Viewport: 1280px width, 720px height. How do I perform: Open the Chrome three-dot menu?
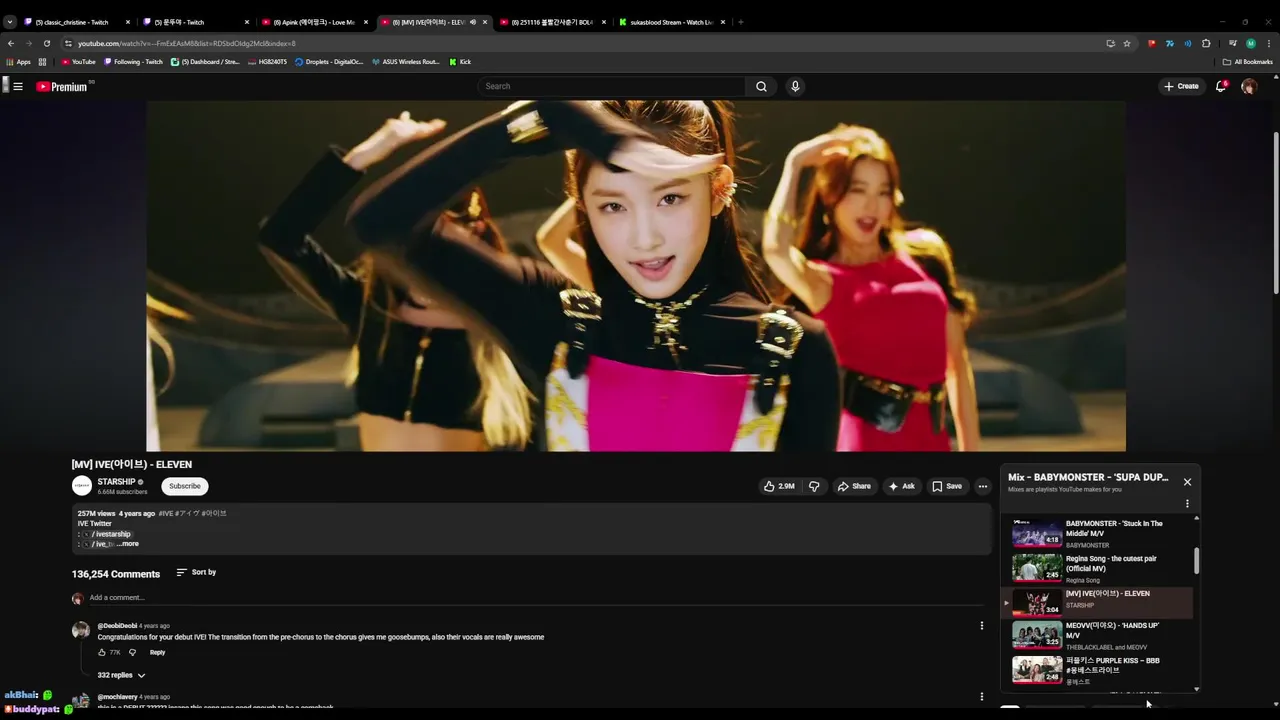point(1268,43)
